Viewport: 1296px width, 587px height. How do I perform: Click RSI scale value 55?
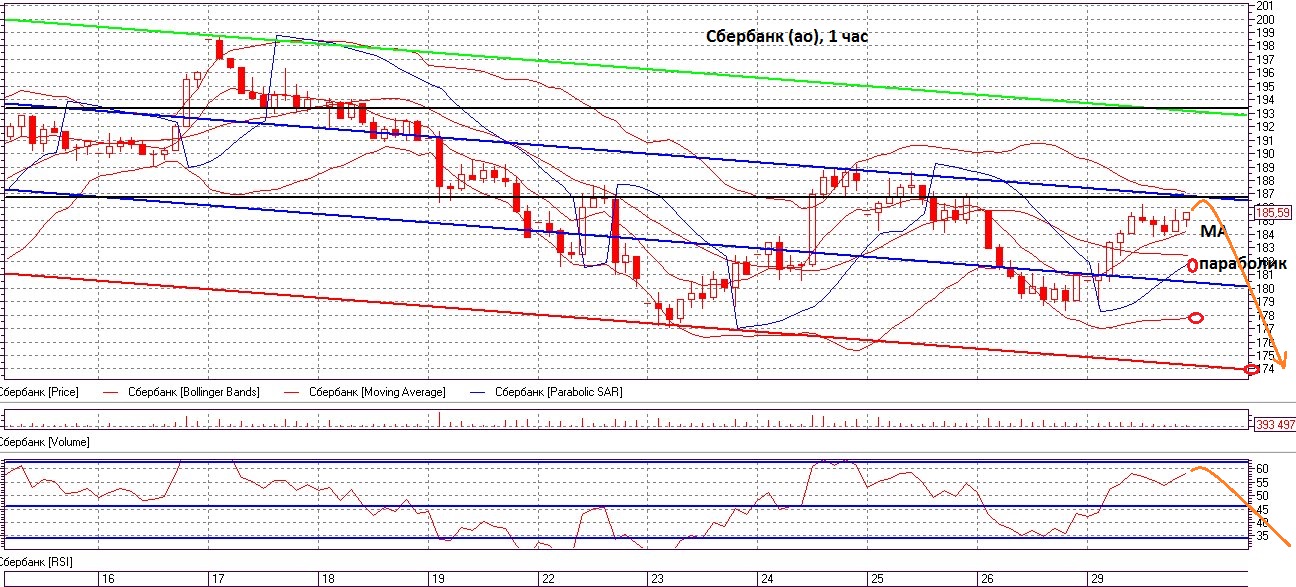point(1263,482)
